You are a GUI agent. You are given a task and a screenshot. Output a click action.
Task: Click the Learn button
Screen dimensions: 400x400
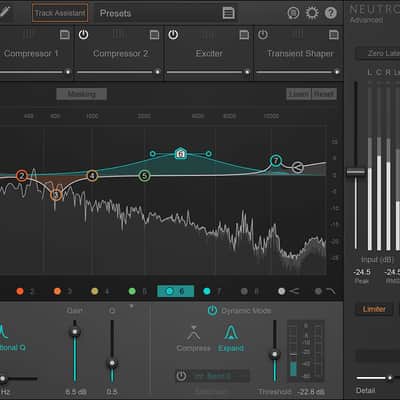coord(299,94)
